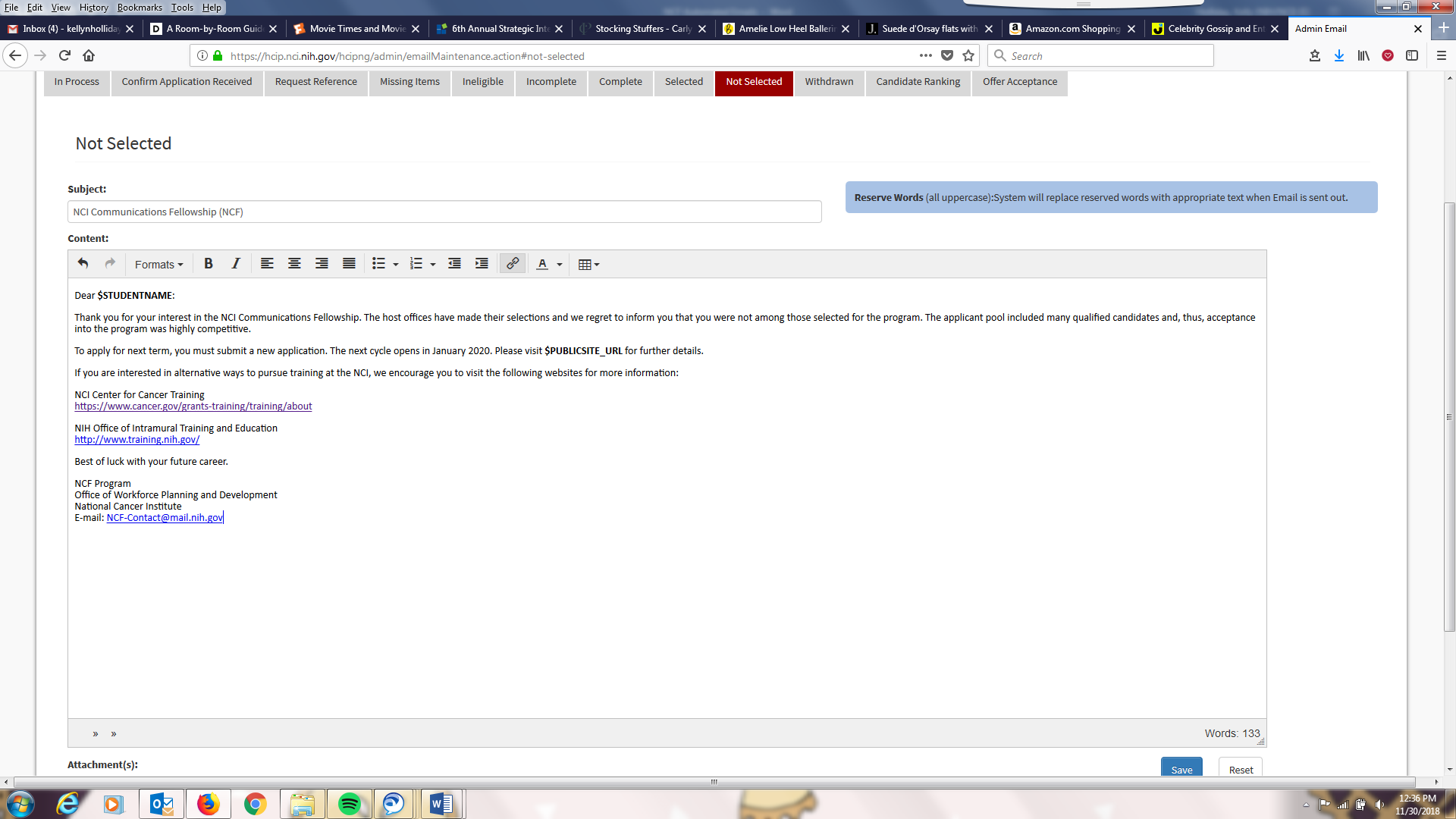Switch to the Withdrawn tab

click(829, 82)
